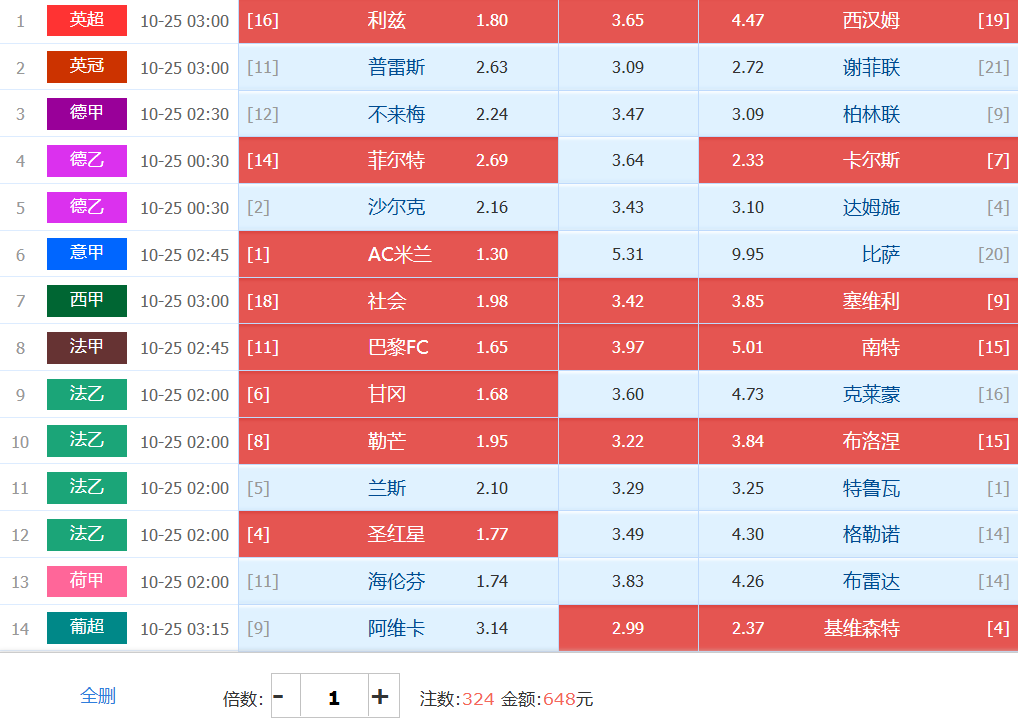Select 特鲁瓦 away win odds 3.25

(x=858, y=489)
